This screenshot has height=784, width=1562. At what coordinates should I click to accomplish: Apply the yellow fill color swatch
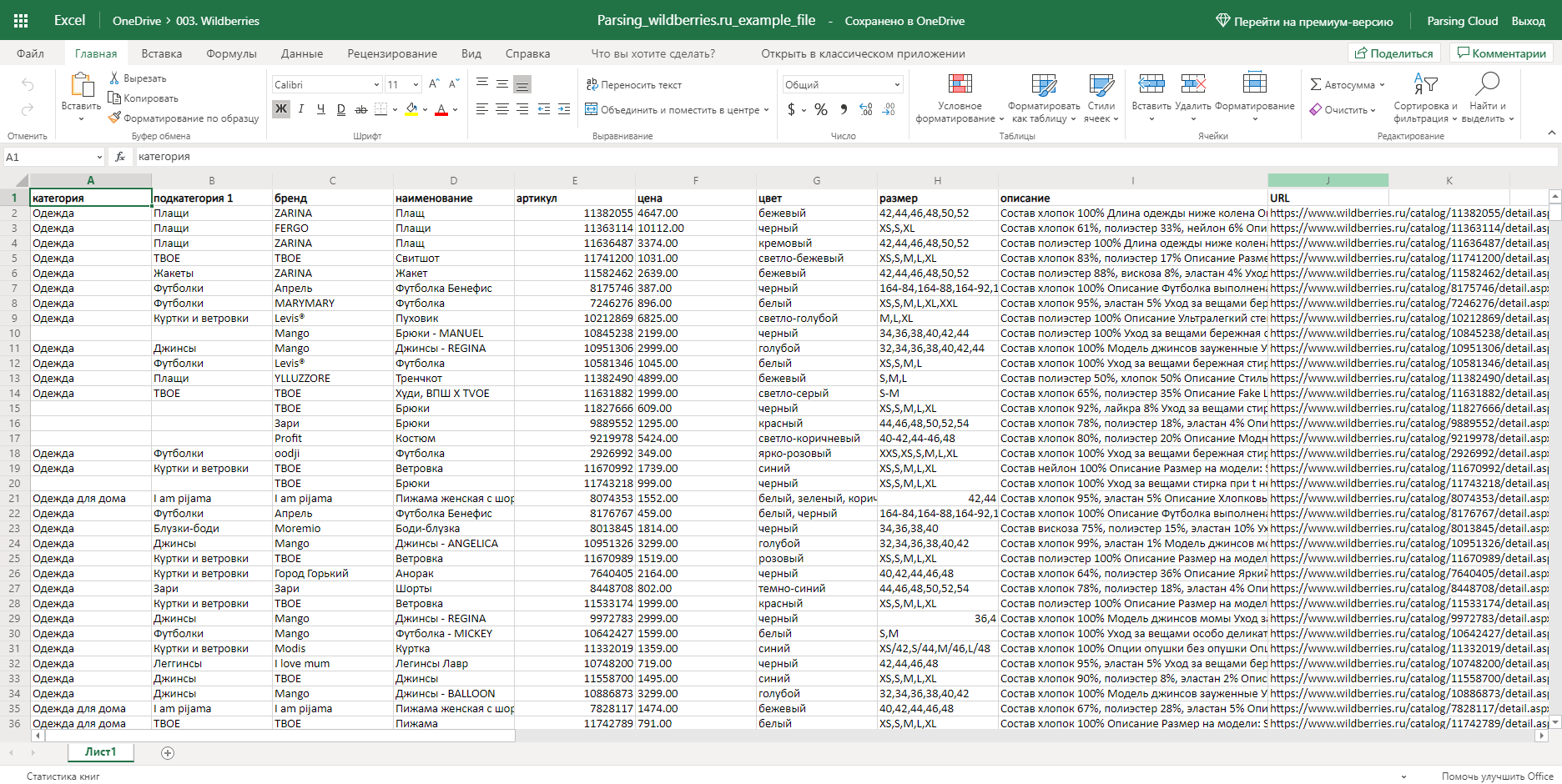coord(411,109)
